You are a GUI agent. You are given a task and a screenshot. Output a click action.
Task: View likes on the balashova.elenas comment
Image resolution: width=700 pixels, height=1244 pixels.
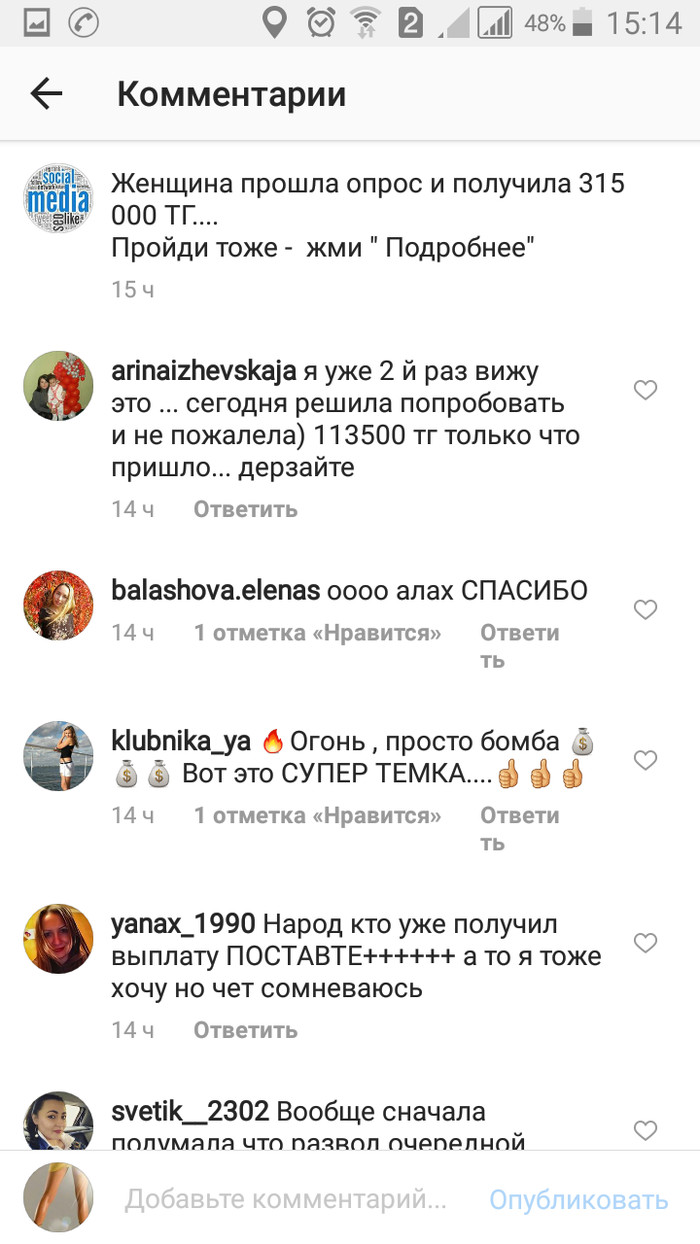pos(317,633)
